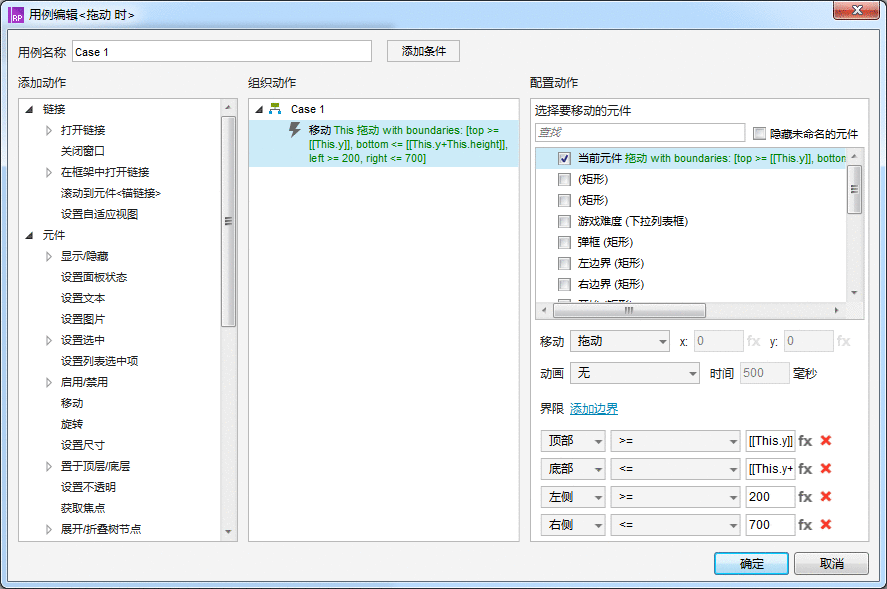The image size is (887, 589).
Task: Check the 左边界 (矩形) checkbox
Action: (564, 263)
